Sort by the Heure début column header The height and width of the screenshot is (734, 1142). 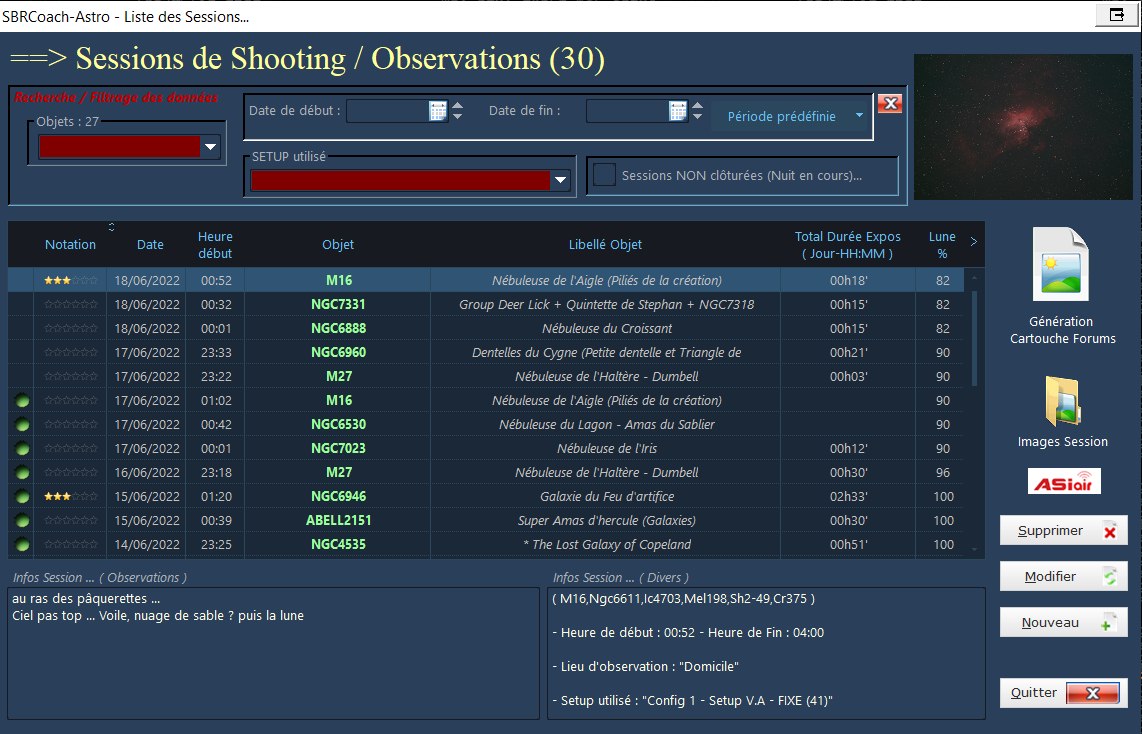point(215,245)
